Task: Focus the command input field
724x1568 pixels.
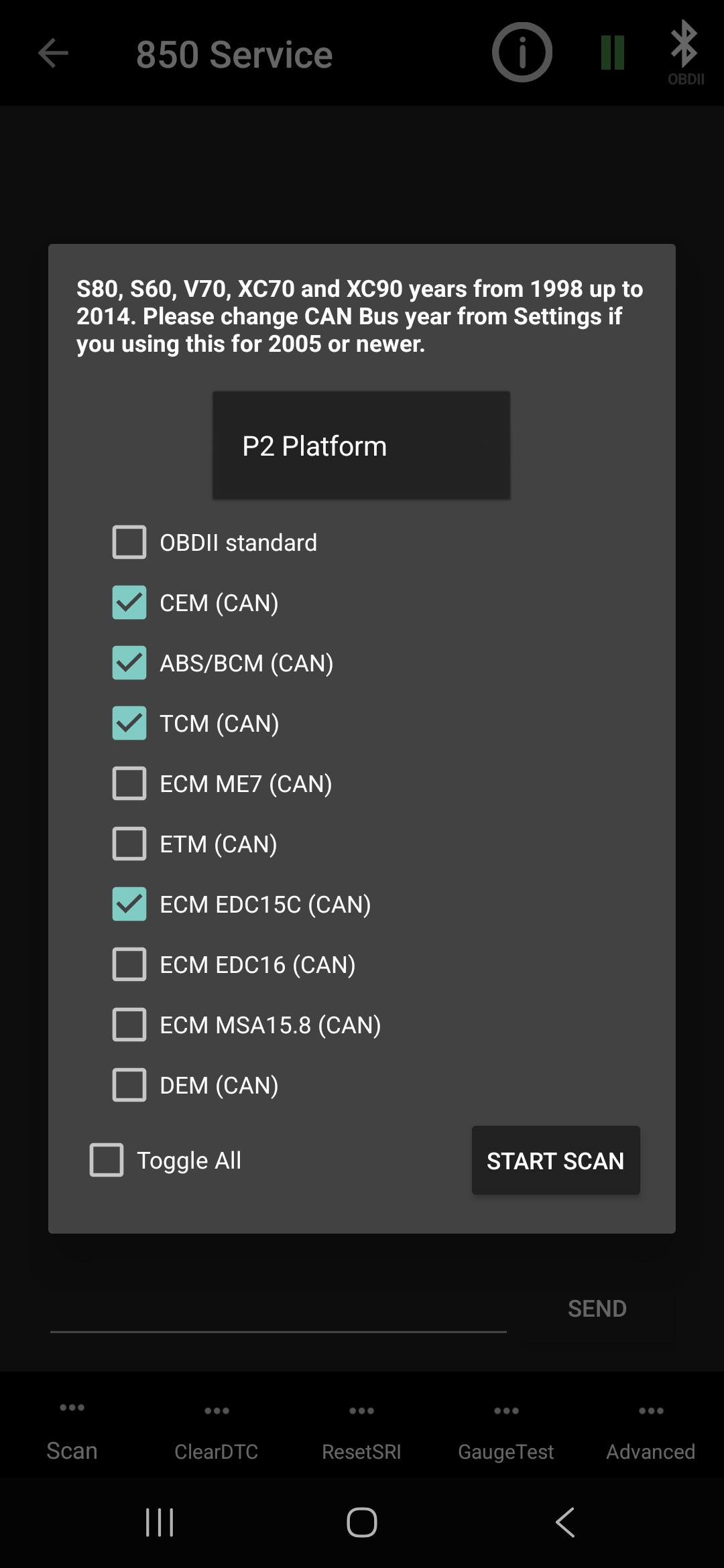Action: click(278, 1310)
